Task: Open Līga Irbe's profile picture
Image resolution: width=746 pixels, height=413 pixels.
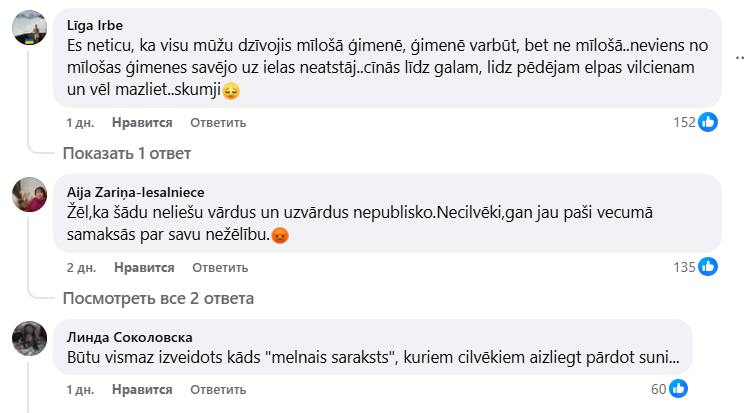Action: [x=30, y=28]
